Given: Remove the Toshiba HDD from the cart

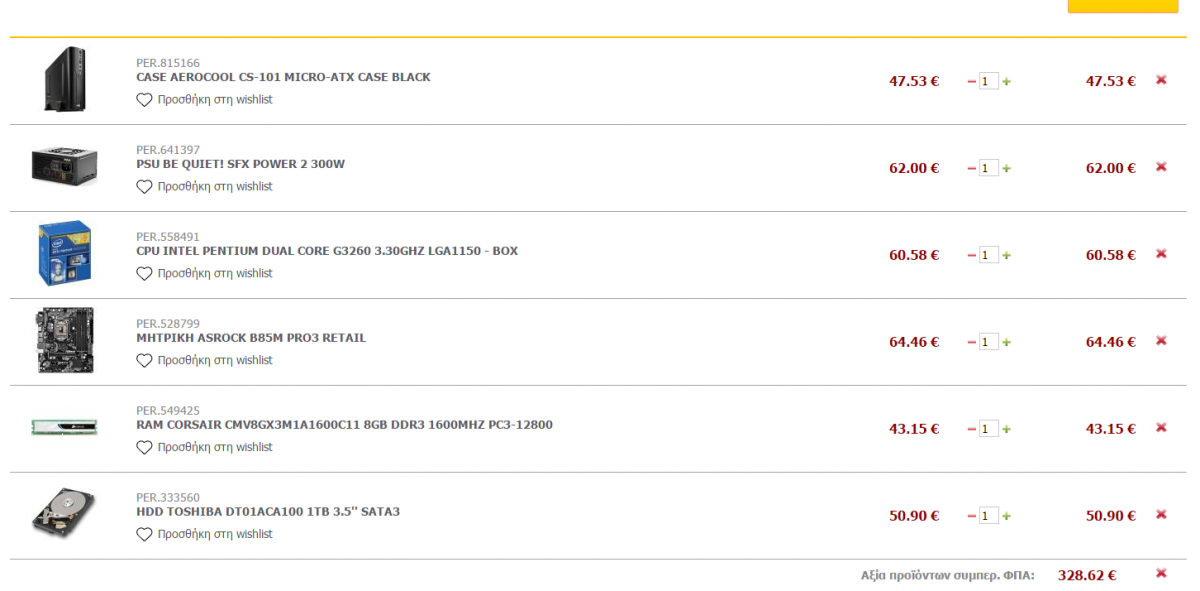Looking at the screenshot, I should tap(1161, 515).
